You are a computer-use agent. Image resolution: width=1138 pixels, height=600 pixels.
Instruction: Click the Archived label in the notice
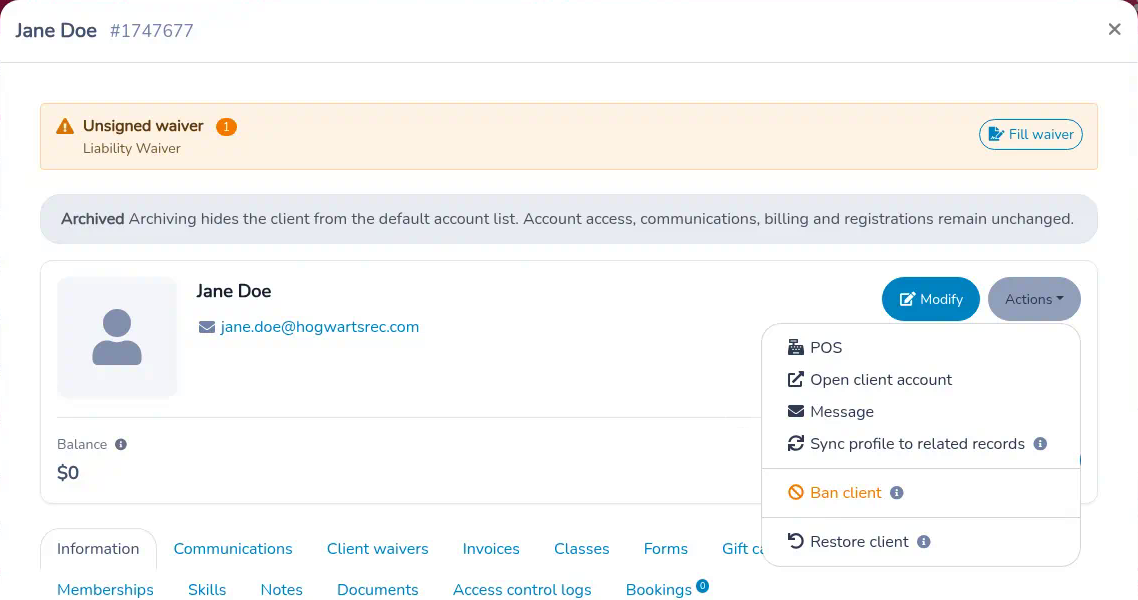click(x=92, y=218)
